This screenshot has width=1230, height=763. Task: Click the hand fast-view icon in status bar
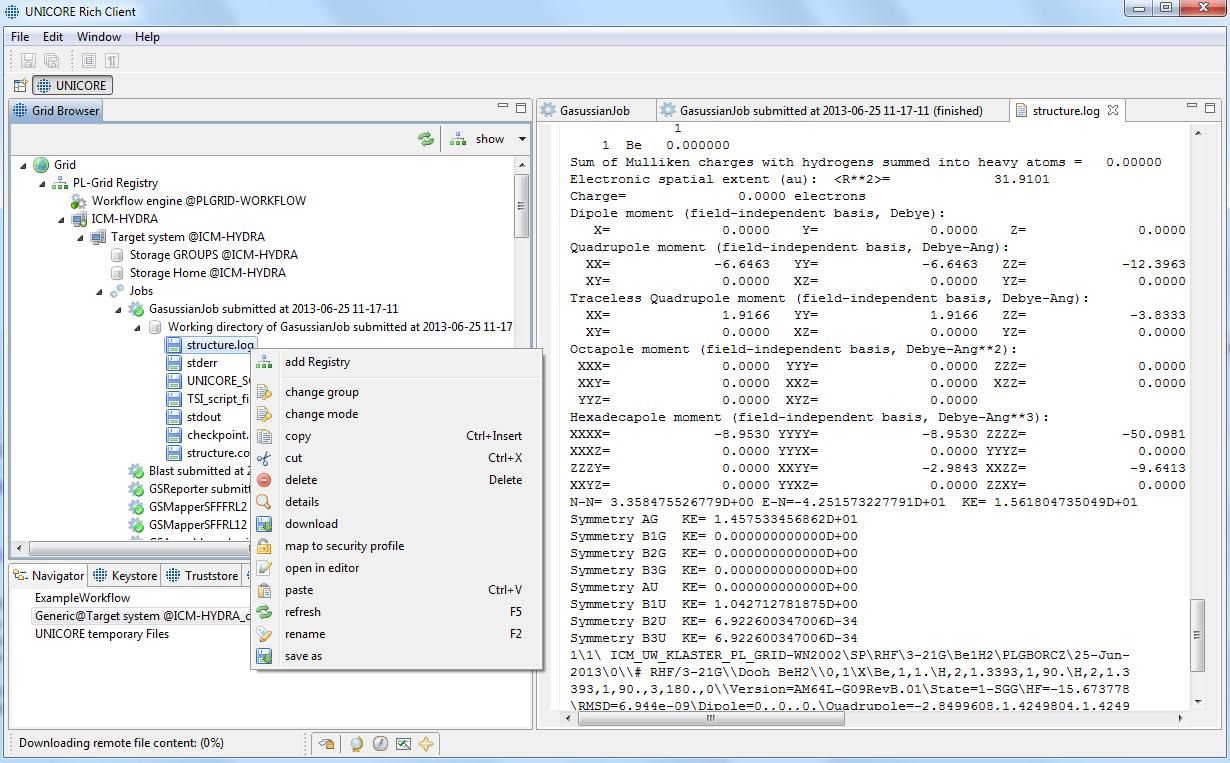click(326, 744)
